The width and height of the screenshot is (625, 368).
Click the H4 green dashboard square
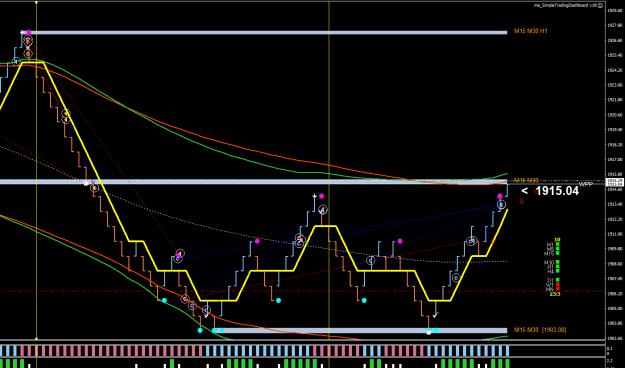(558, 271)
